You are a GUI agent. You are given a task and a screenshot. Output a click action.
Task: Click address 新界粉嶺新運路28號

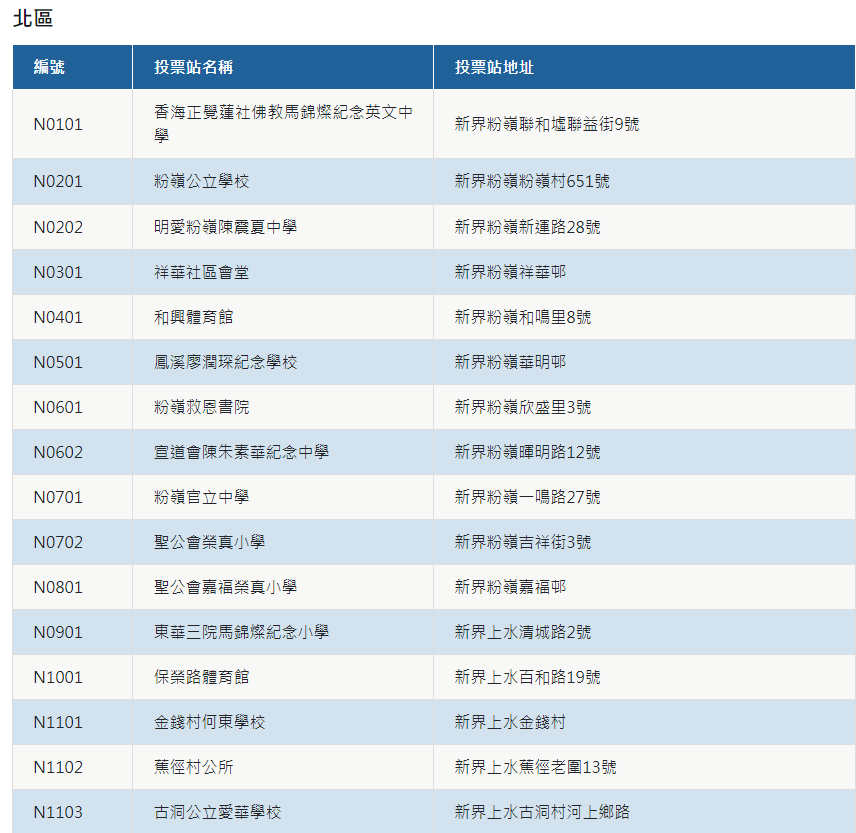(x=527, y=227)
